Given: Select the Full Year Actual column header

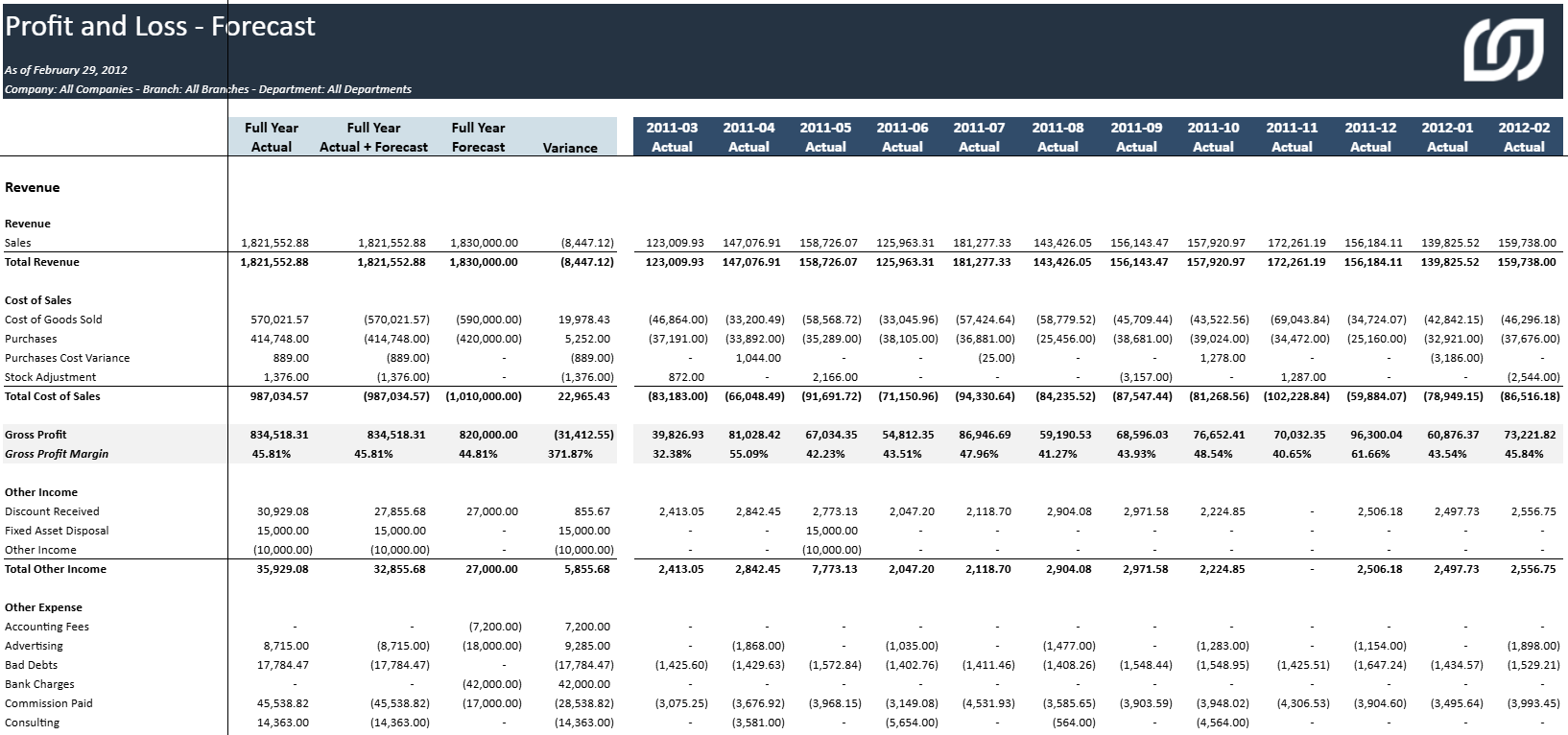Looking at the screenshot, I should (272, 137).
